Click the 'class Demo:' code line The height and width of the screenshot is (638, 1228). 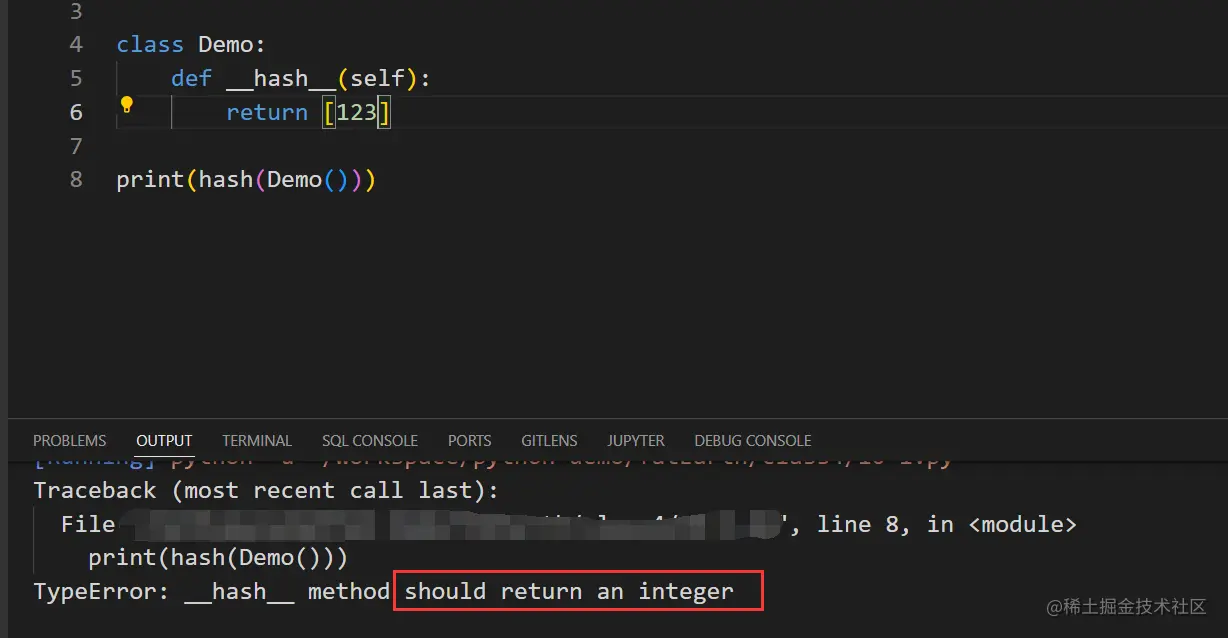191,45
